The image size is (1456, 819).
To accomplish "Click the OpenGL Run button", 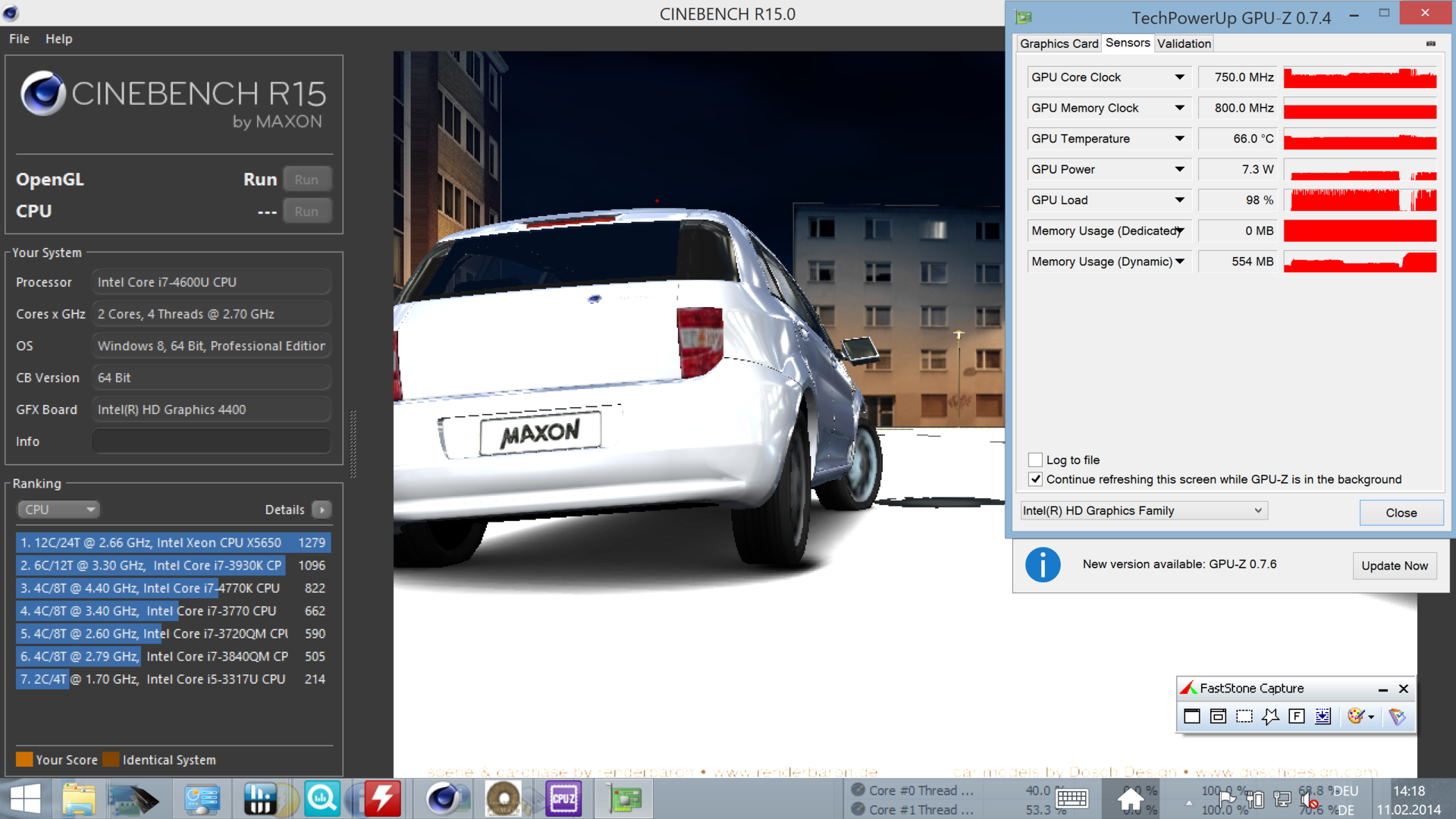I will click(306, 180).
